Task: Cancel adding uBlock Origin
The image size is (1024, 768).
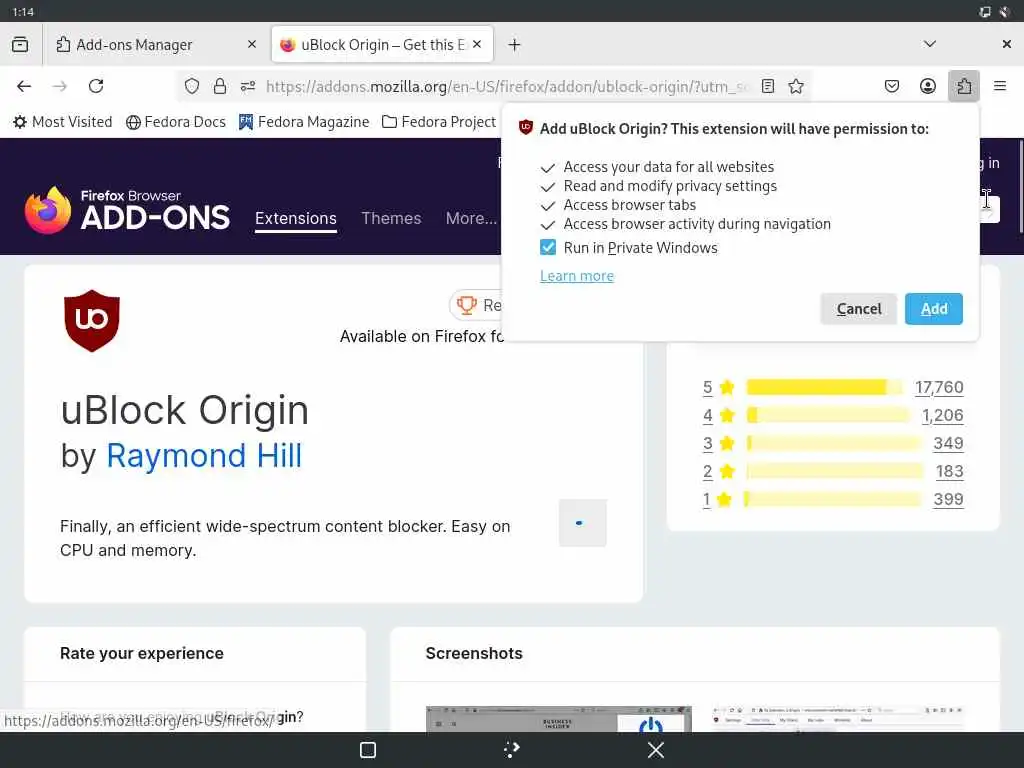Action: tap(859, 309)
